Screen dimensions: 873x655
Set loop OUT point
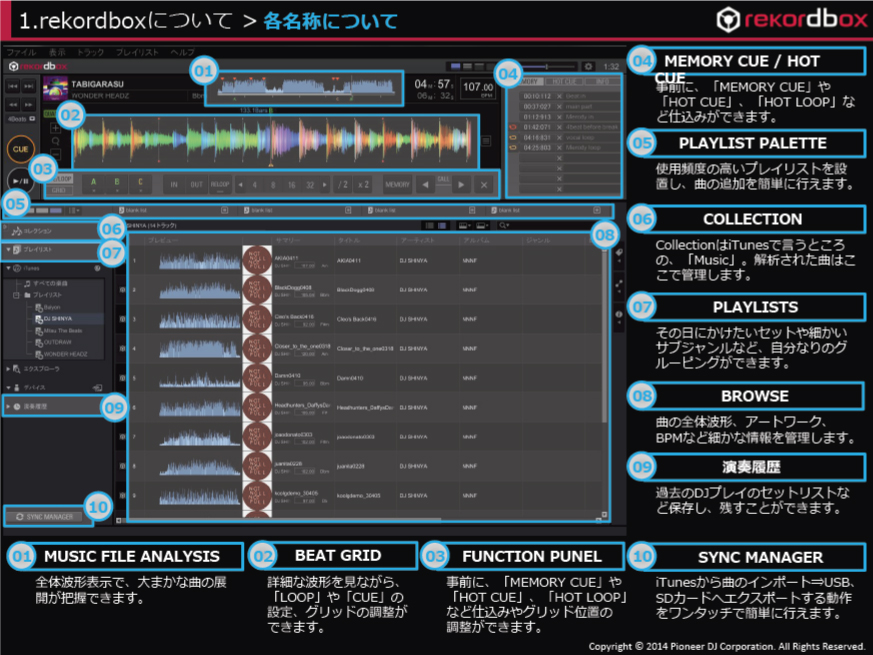coord(197,184)
